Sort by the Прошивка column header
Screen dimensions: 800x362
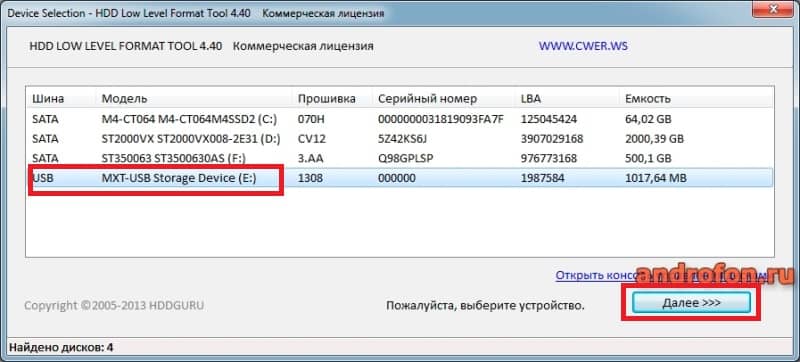point(332,98)
